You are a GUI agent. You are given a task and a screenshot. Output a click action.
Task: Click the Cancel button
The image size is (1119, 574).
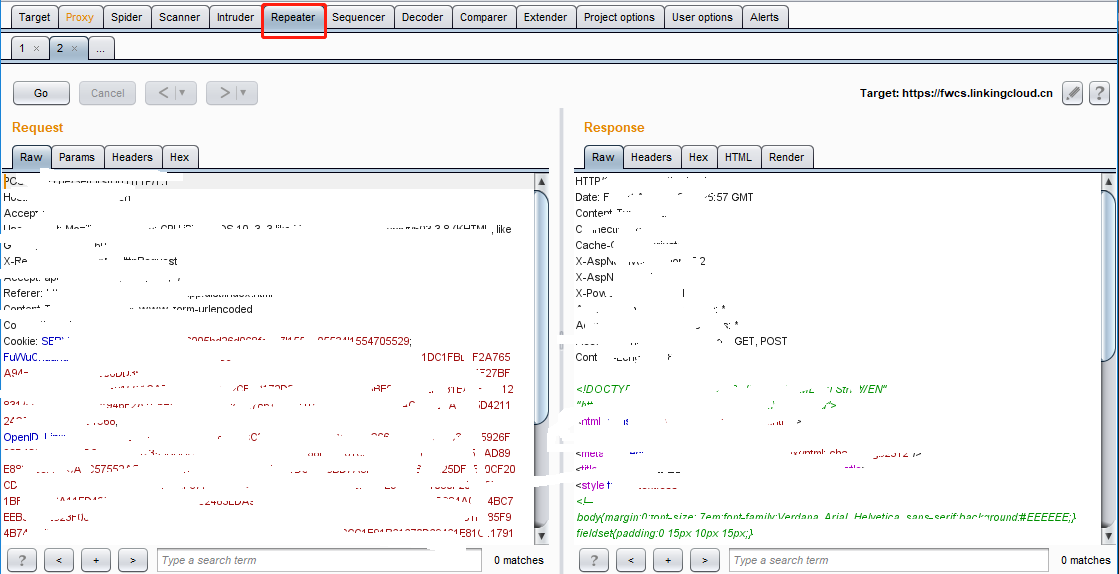click(108, 93)
